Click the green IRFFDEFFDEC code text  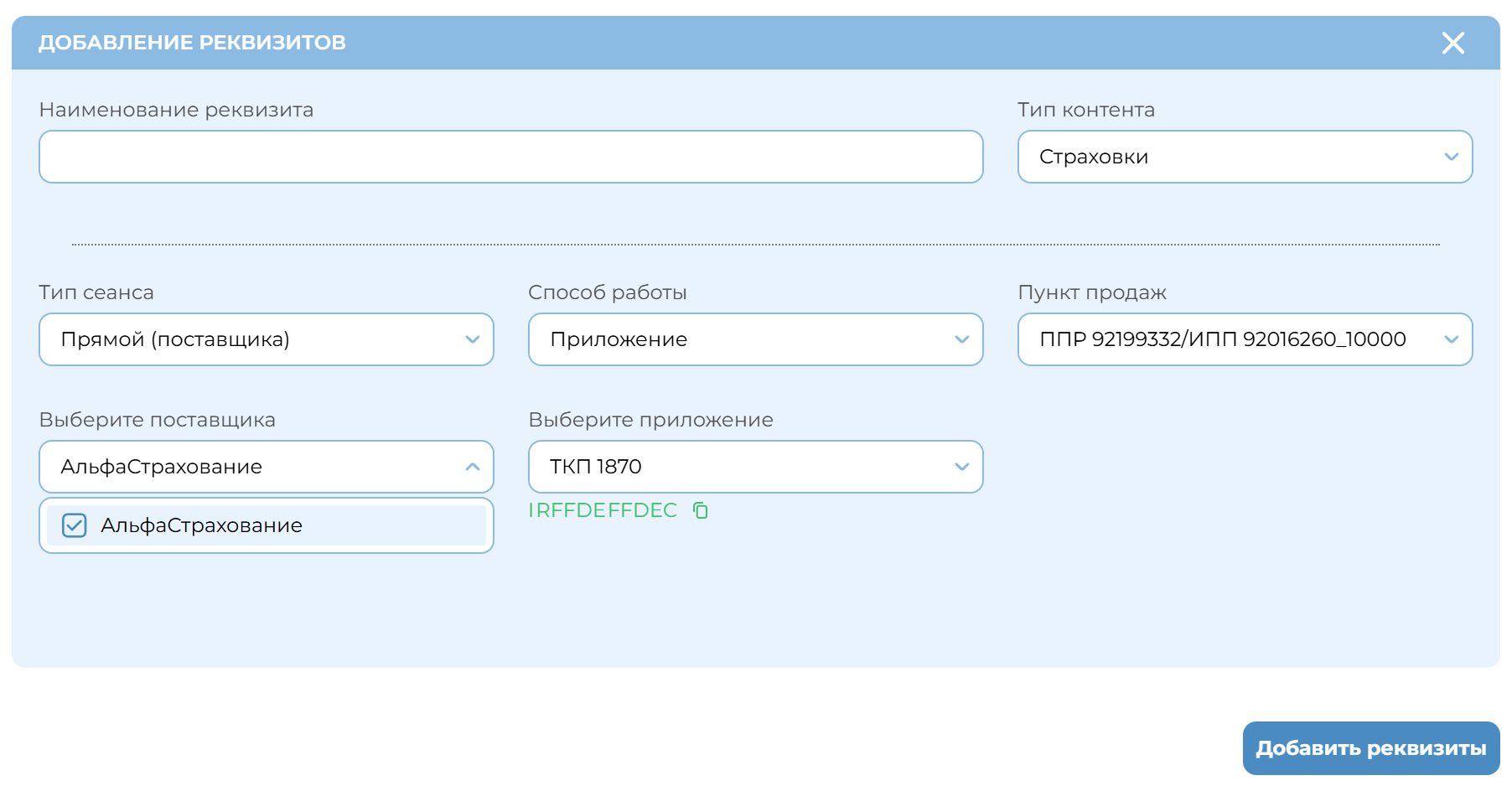pos(603,510)
